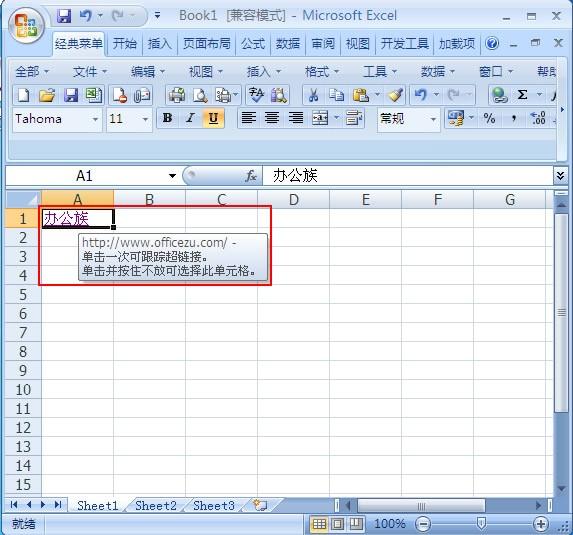
Task: Insert a new worksheet tab icon
Action: [260, 505]
